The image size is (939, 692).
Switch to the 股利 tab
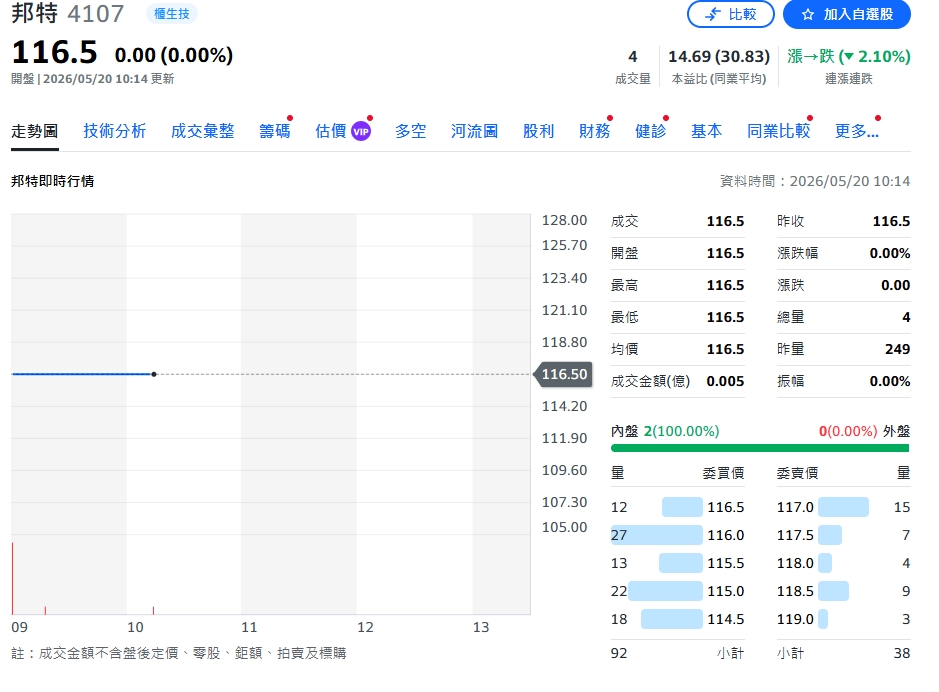(538, 131)
